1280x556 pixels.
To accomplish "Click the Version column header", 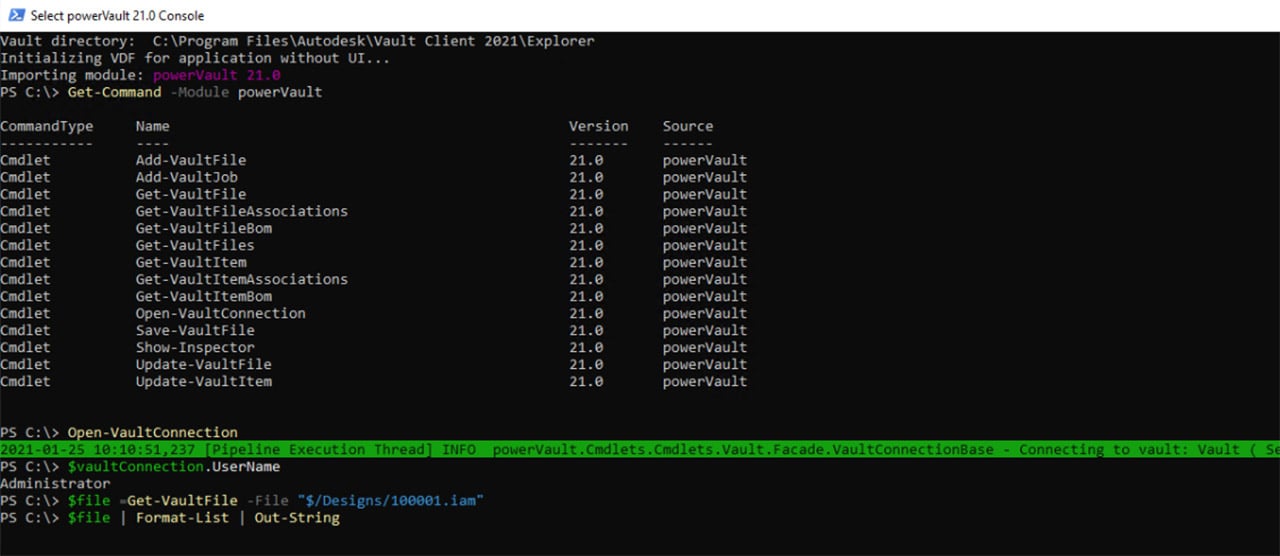I will pos(598,126).
